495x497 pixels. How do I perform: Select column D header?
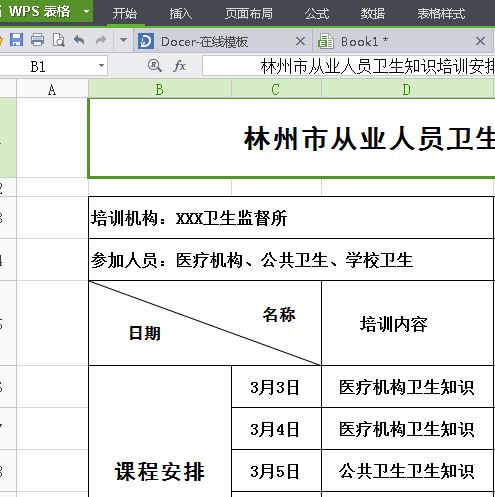pos(407,89)
